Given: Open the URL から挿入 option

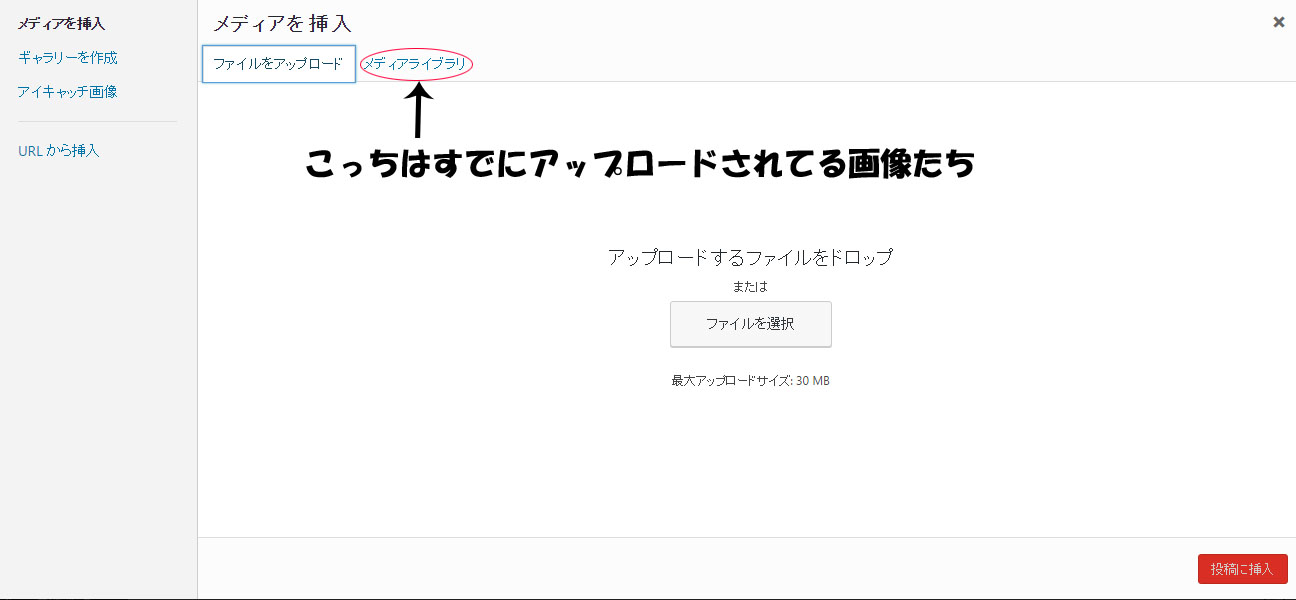Looking at the screenshot, I should point(58,151).
